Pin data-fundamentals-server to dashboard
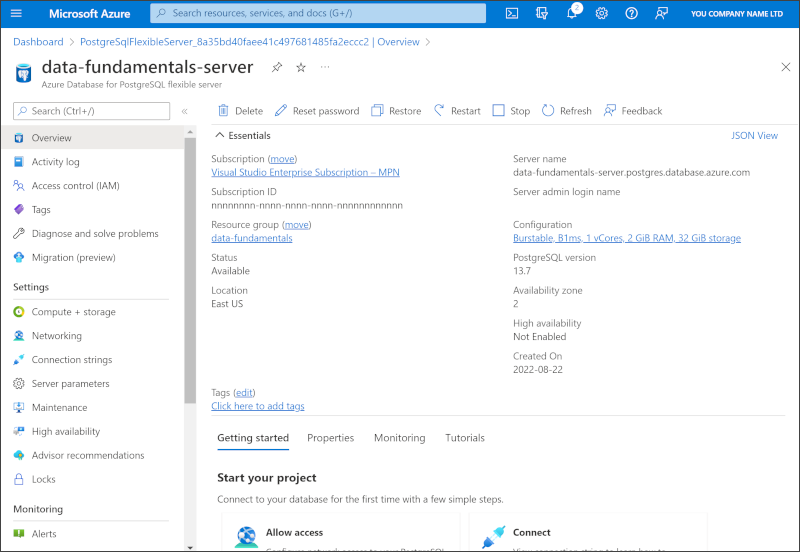This screenshot has width=800, height=552. pyautogui.click(x=277, y=67)
